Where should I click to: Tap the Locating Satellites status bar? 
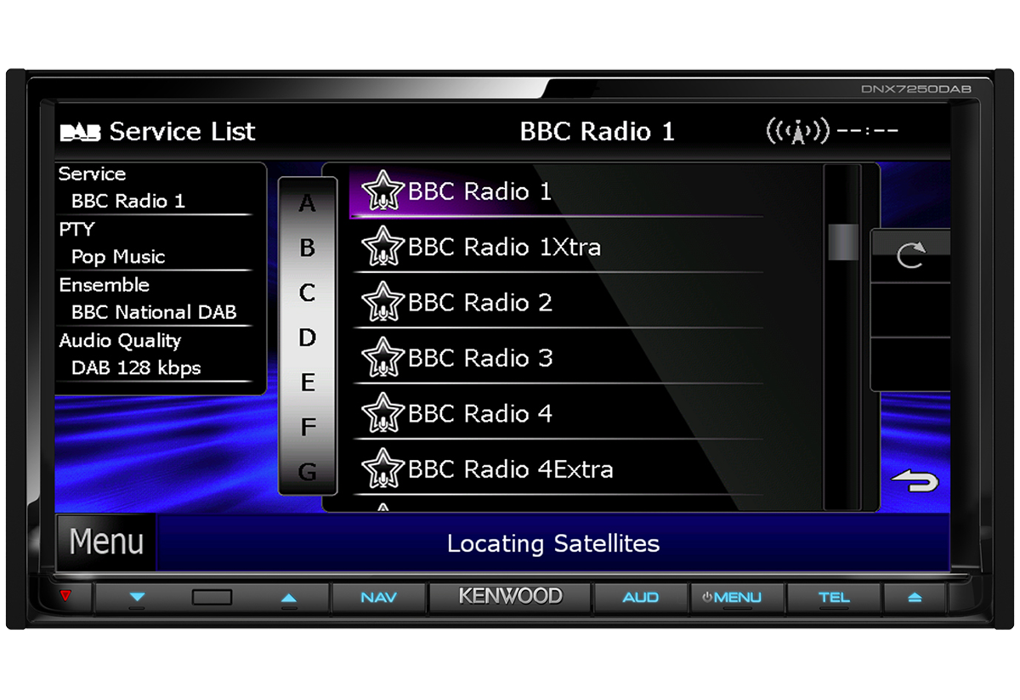click(553, 543)
